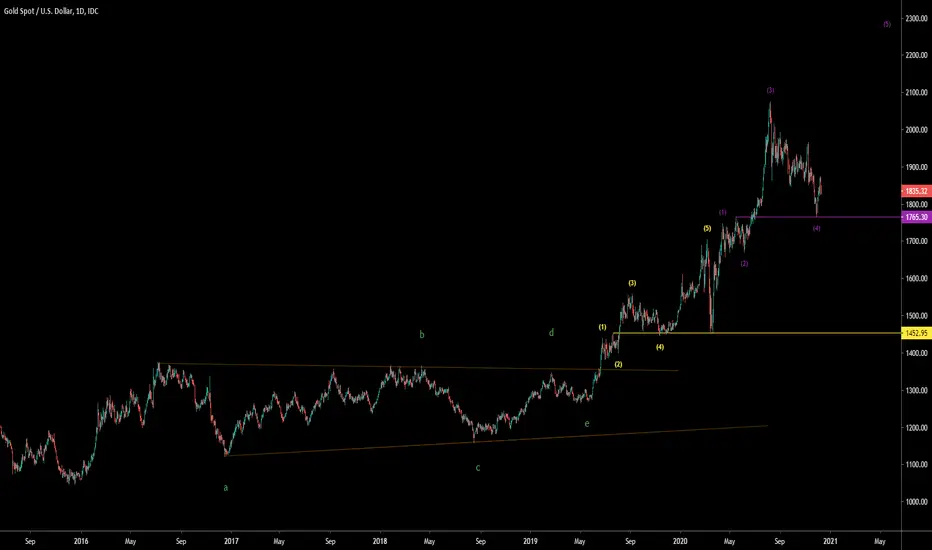Image resolution: width=932 pixels, height=550 pixels.
Task: Click the 2016 time axis label
Action: coord(81,541)
